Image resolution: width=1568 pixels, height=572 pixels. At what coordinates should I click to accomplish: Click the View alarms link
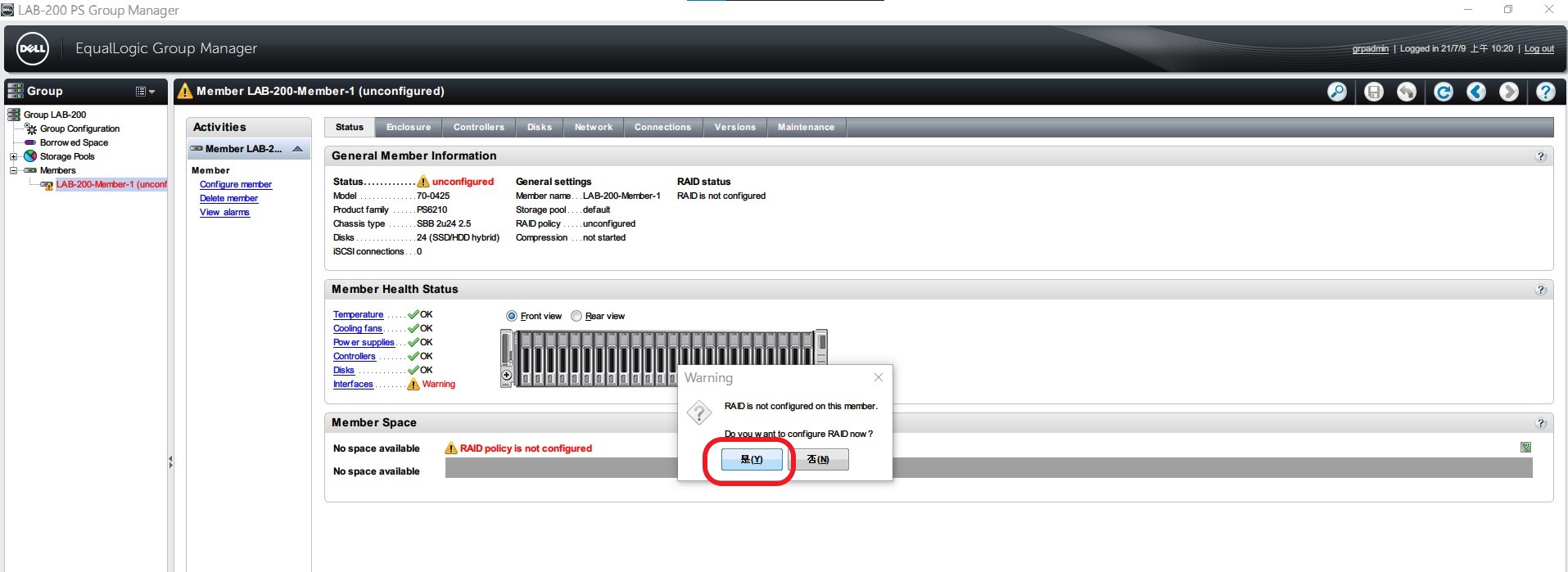click(224, 213)
